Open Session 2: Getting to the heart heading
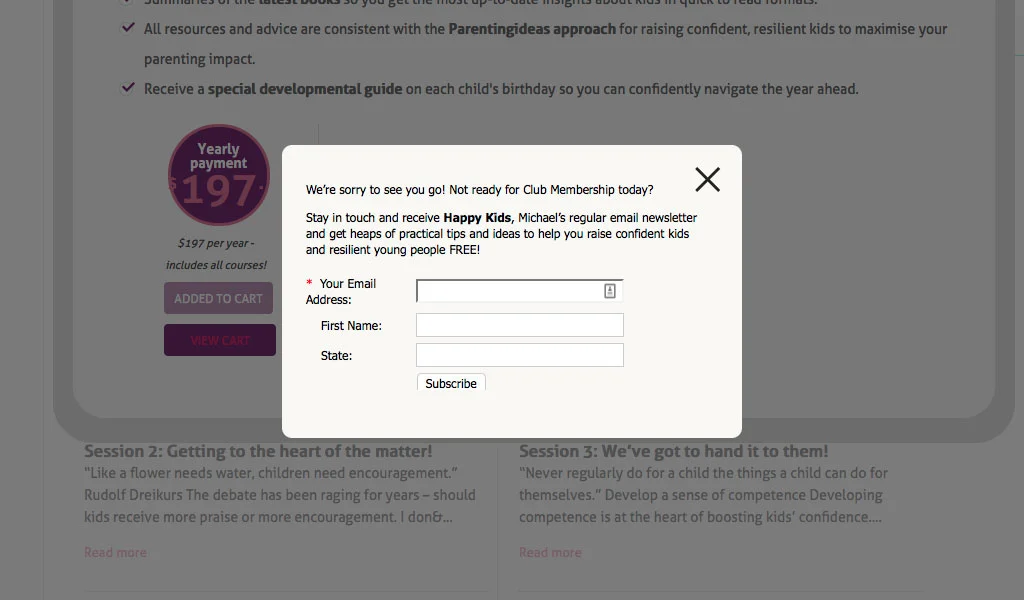 pos(258,451)
